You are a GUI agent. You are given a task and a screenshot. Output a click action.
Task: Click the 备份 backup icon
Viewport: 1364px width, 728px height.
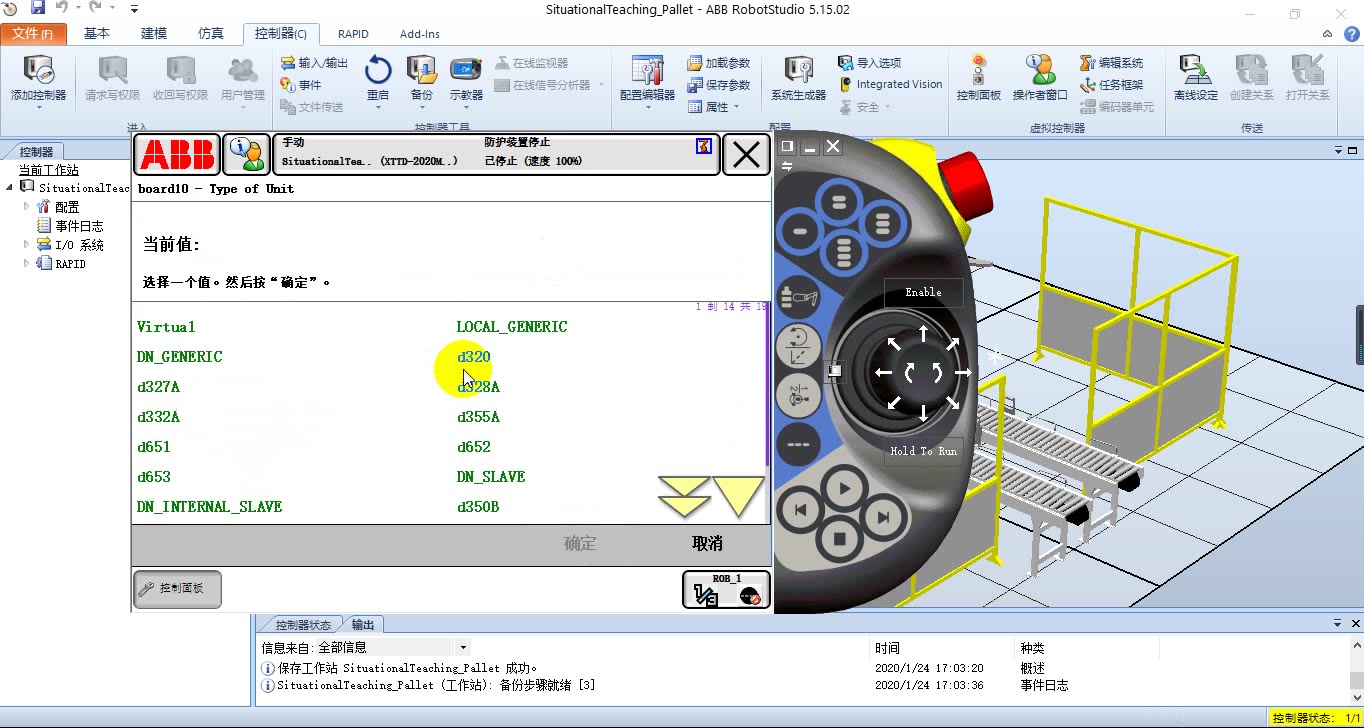421,70
